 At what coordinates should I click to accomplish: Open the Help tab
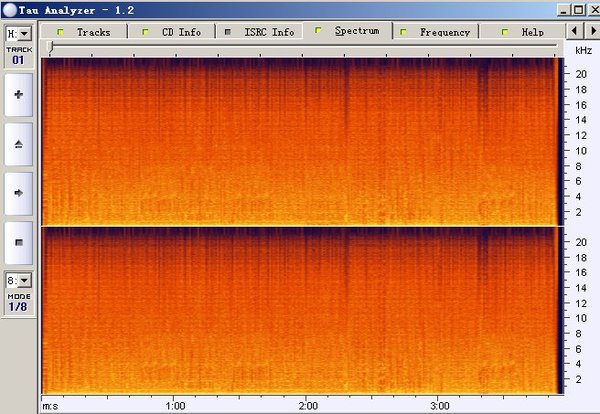[x=523, y=32]
